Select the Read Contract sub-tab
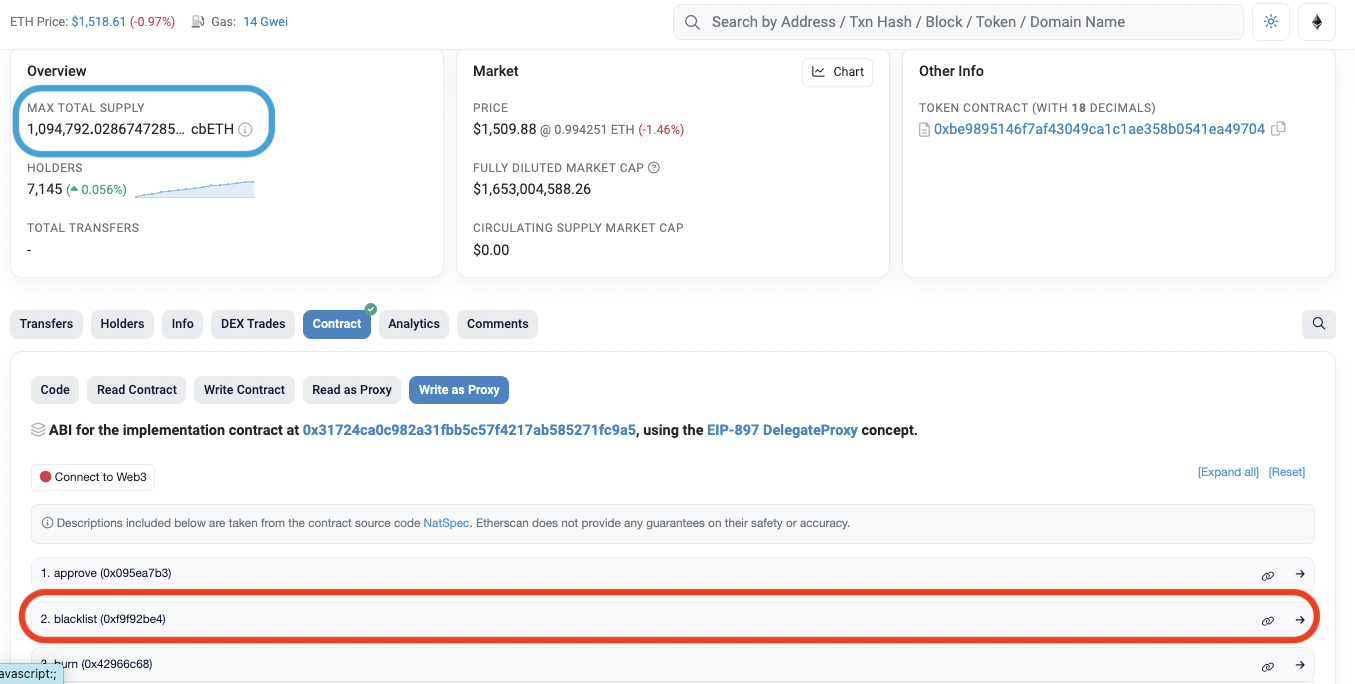The height and width of the screenshot is (684, 1355). pos(137,390)
